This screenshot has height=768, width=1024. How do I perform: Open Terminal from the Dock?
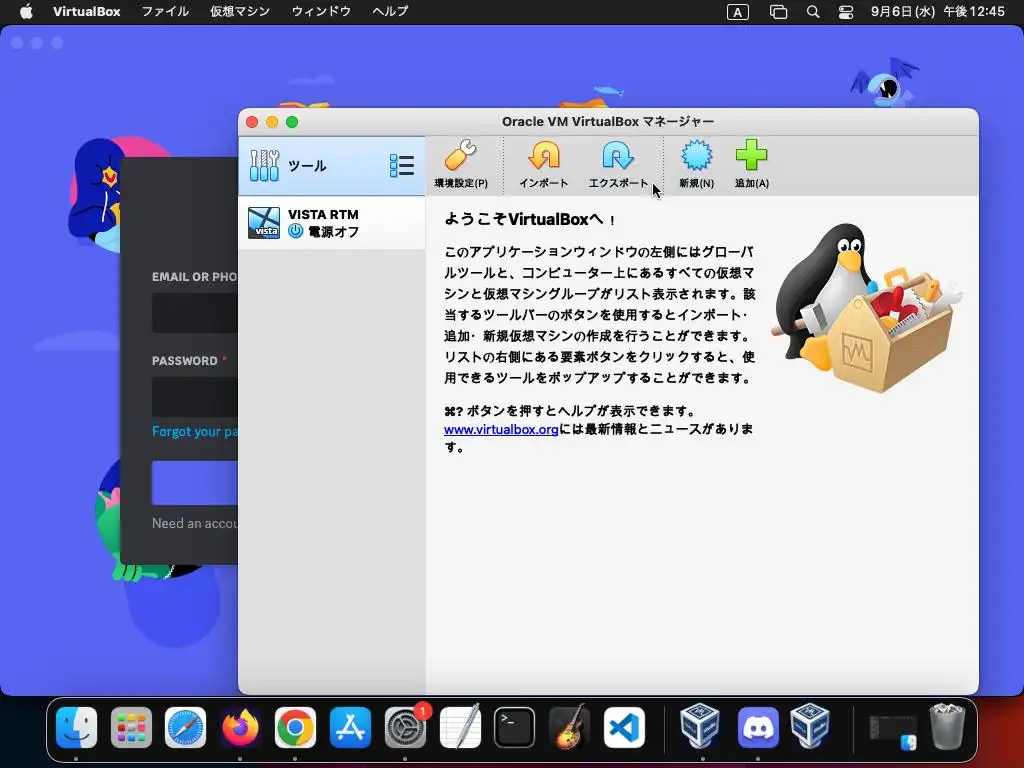(515, 728)
